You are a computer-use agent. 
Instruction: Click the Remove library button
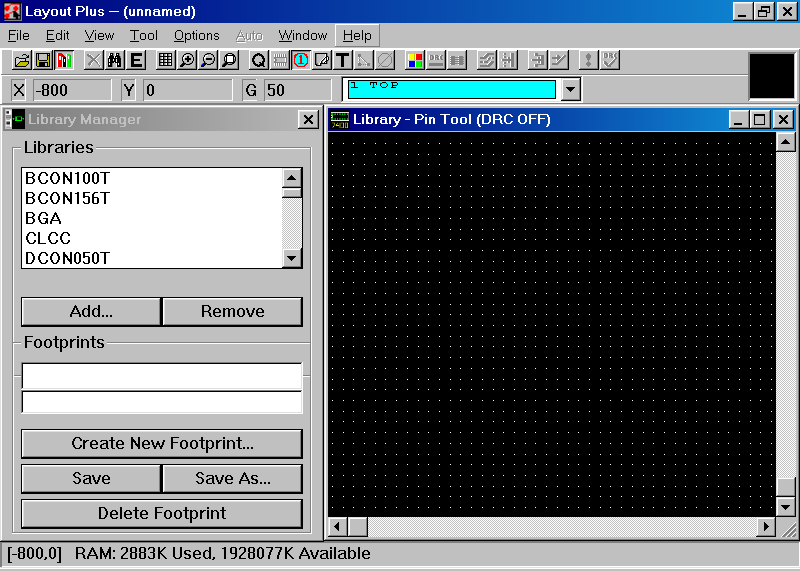point(233,311)
